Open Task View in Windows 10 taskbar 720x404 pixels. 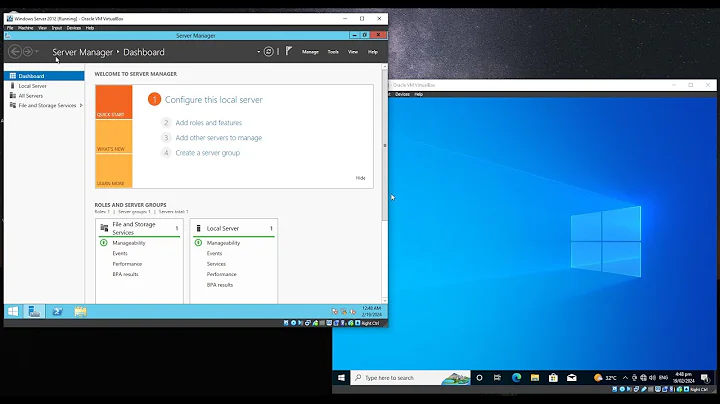click(497, 378)
